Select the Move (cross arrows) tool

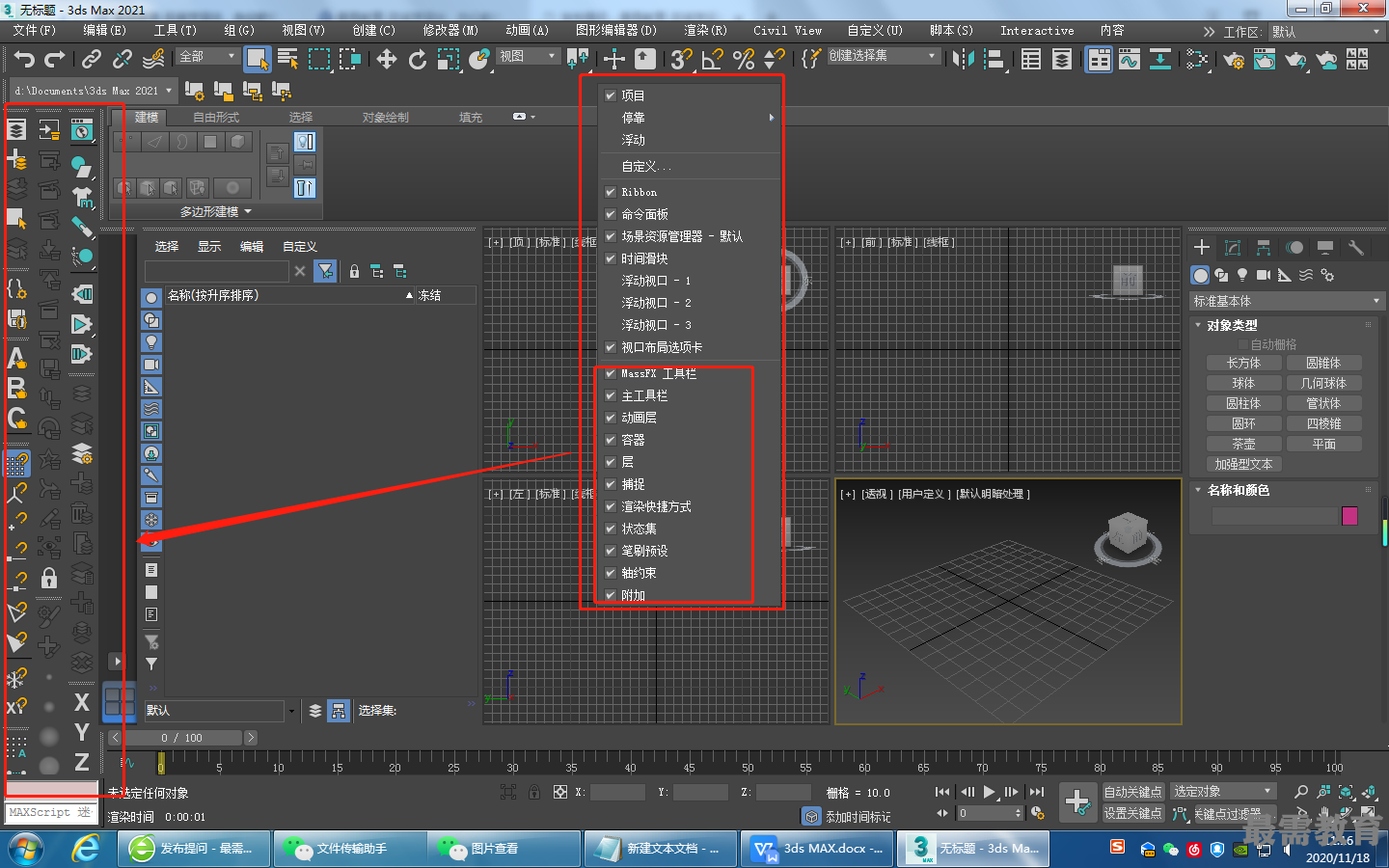(x=387, y=59)
